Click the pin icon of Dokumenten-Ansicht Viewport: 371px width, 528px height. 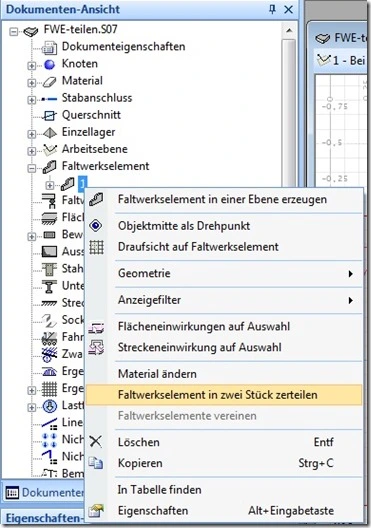(x=272, y=9)
